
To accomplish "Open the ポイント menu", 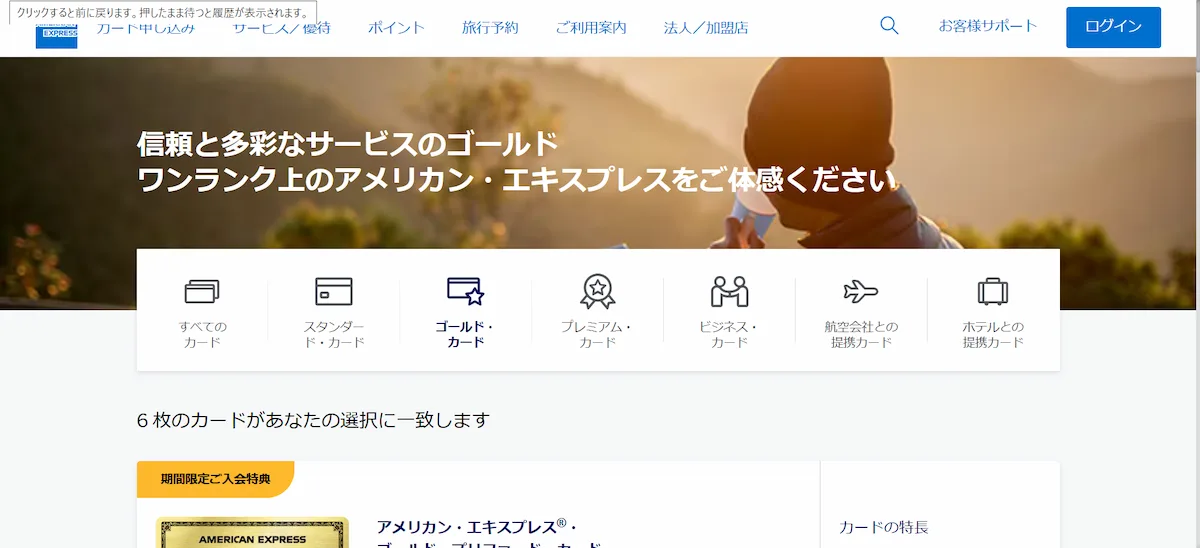I will pos(396,28).
